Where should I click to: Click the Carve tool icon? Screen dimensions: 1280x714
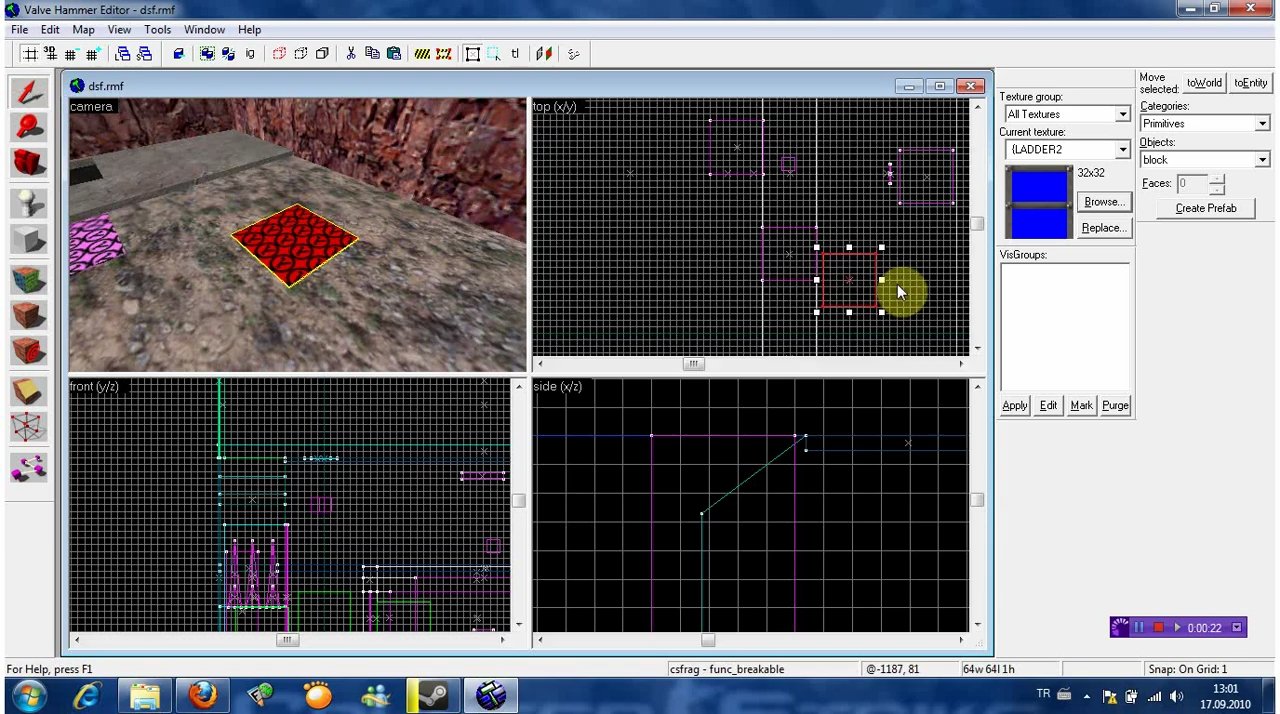tap(178, 54)
